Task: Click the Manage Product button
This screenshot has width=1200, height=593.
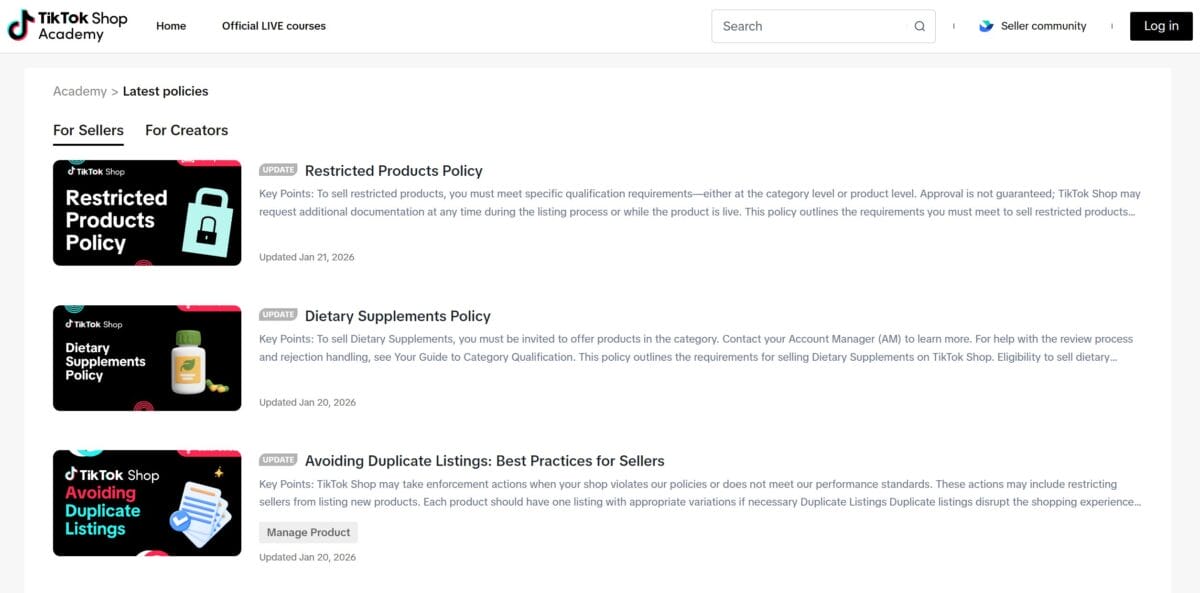Action: pyautogui.click(x=308, y=532)
